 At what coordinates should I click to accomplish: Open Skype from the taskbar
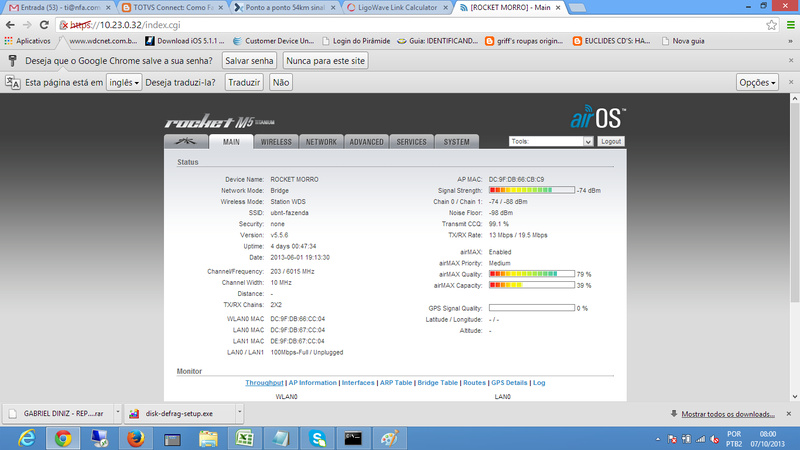tap(317, 438)
